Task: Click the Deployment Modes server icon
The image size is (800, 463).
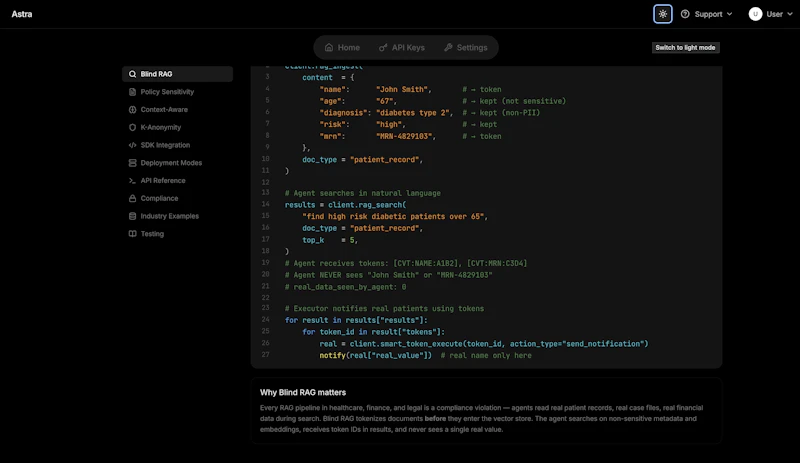Action: [x=132, y=163]
